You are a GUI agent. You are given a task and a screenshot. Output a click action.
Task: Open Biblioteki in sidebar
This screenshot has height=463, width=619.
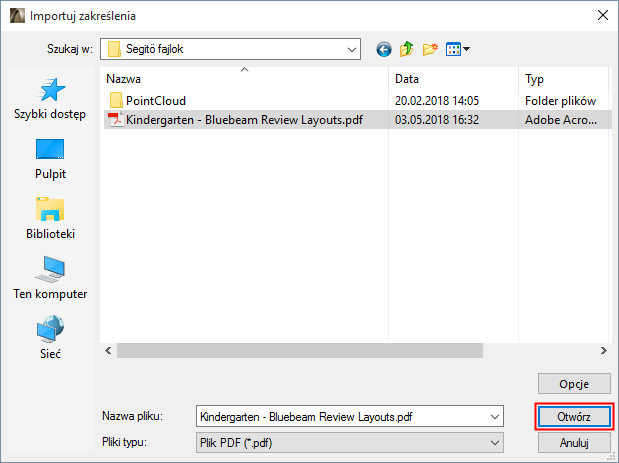[50, 218]
